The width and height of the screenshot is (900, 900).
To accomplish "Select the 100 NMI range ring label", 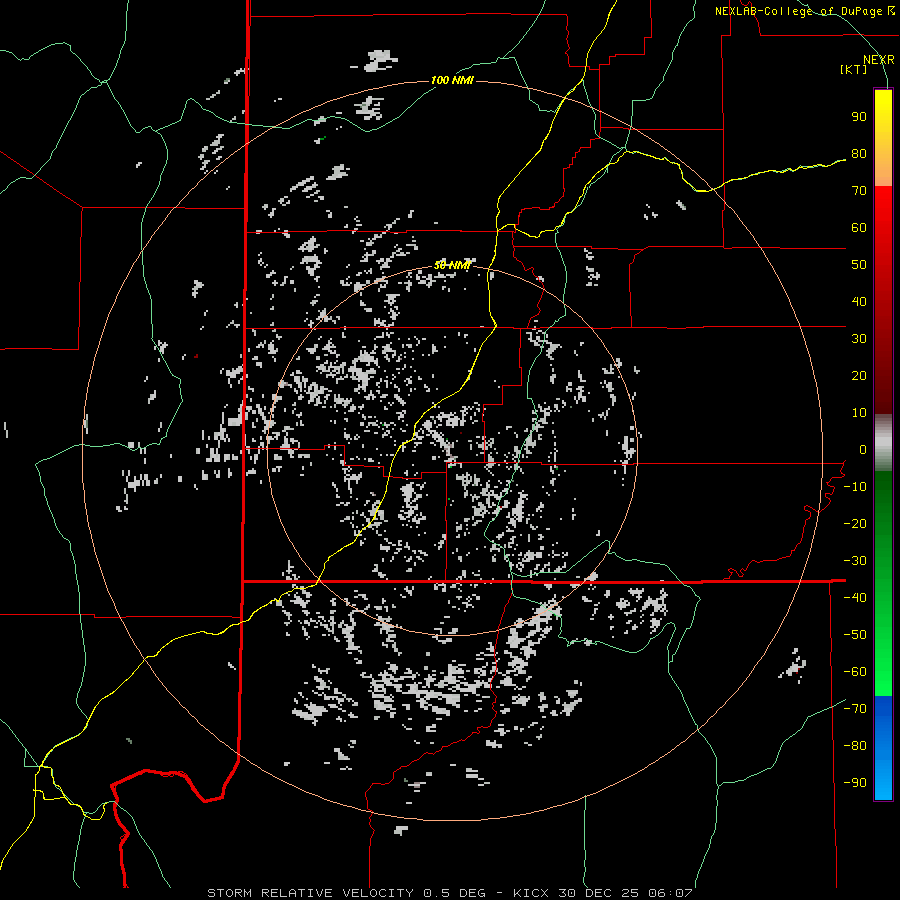I will point(452,80).
